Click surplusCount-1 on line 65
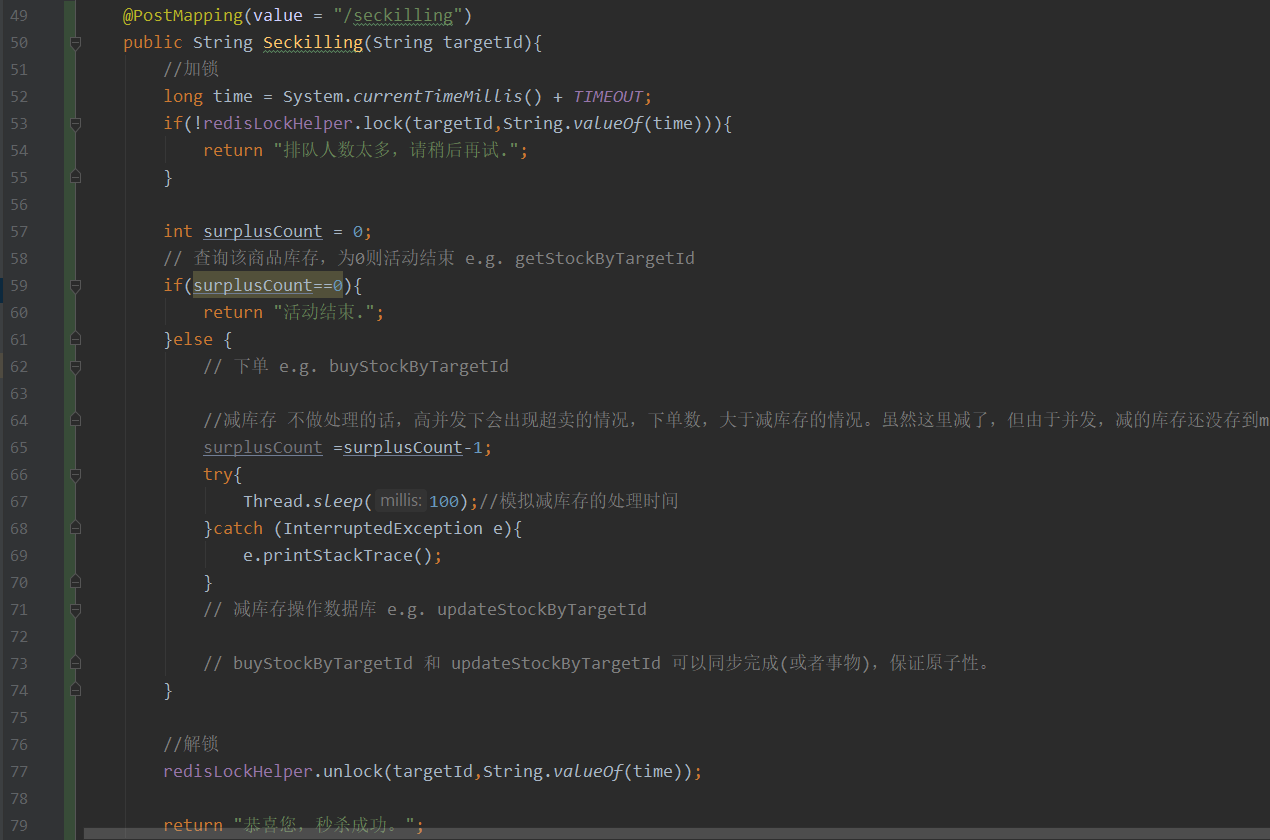 413,448
